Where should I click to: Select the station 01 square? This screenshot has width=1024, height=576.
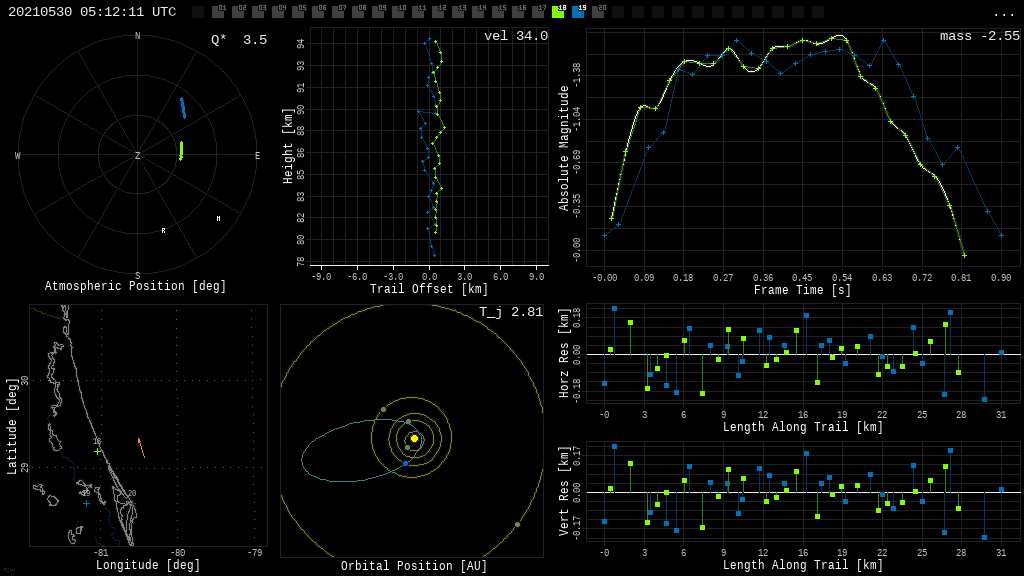click(x=218, y=12)
